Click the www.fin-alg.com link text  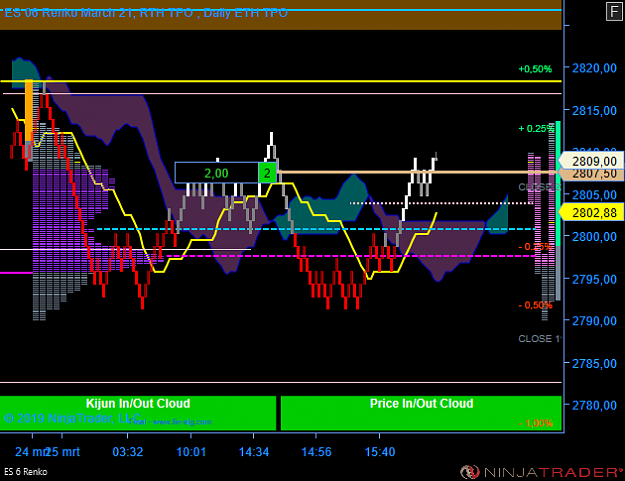click(x=182, y=422)
